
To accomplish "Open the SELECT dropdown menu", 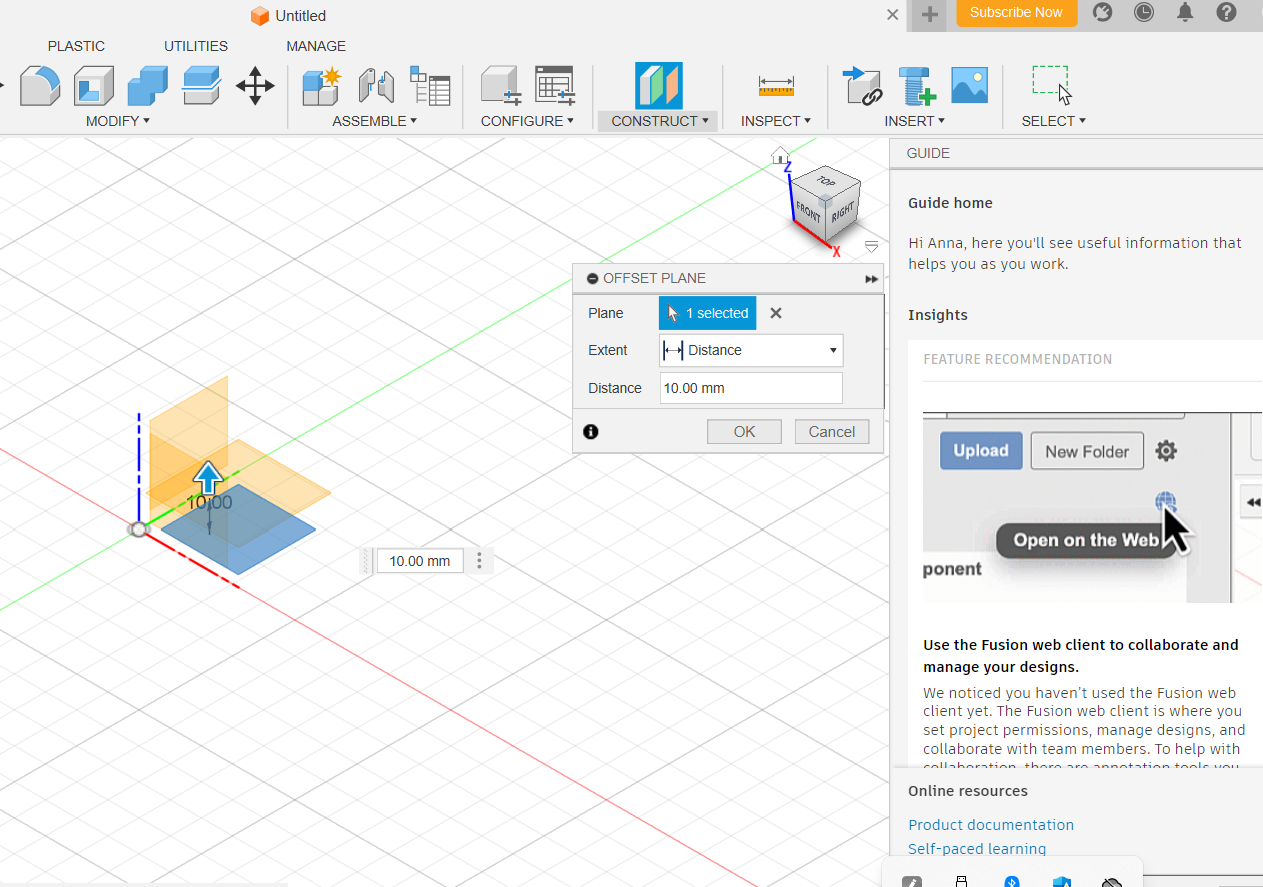I will pos(1053,121).
